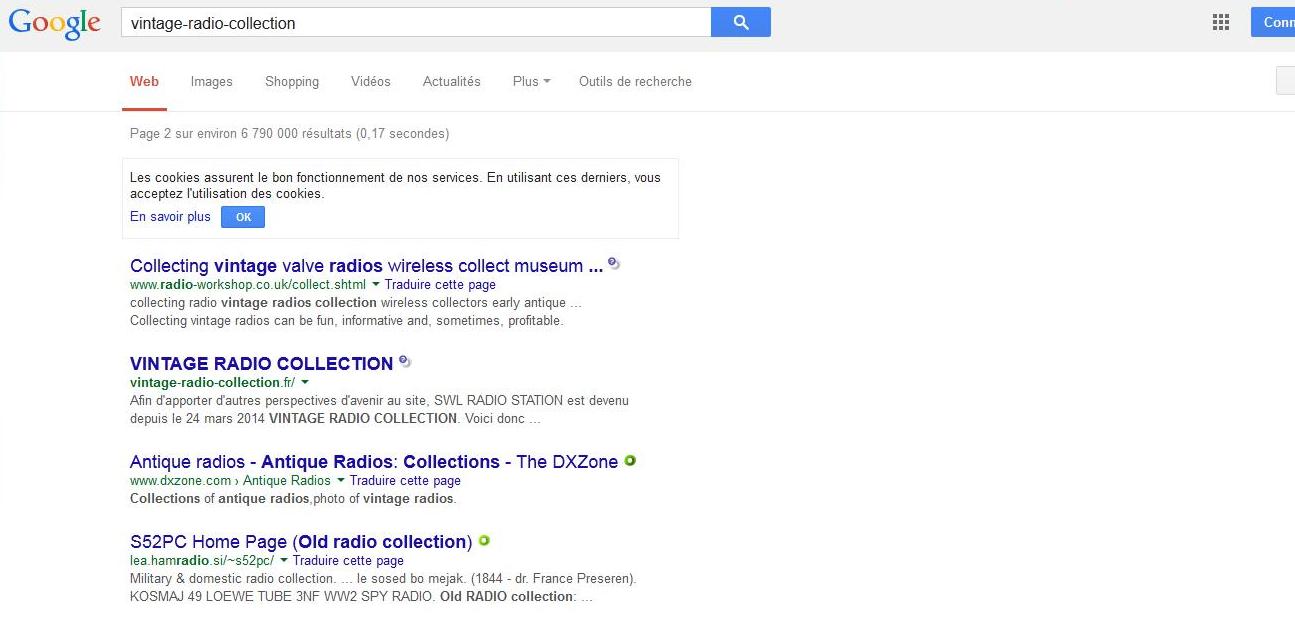
Task: Switch to the Images tab
Action: pyautogui.click(x=212, y=82)
